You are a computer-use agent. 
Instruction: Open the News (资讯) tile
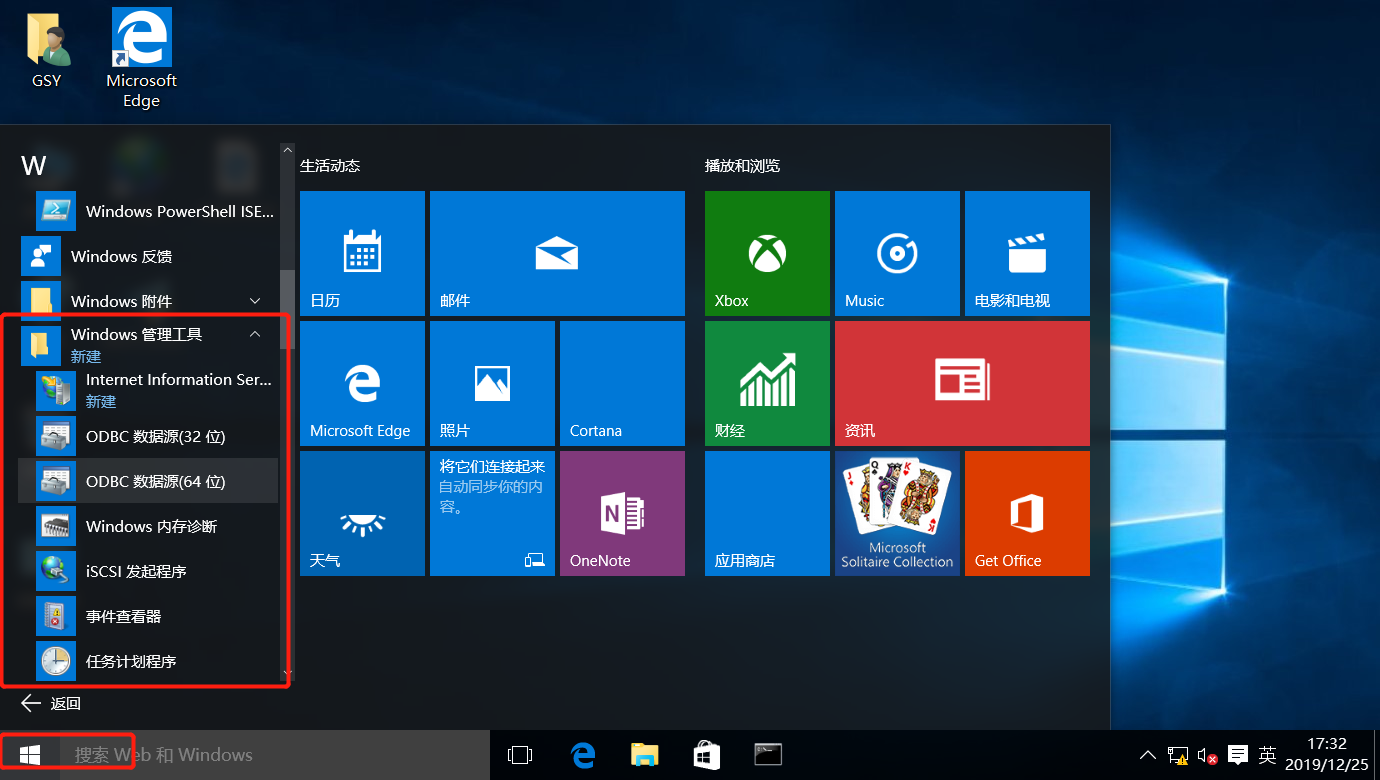(962, 383)
